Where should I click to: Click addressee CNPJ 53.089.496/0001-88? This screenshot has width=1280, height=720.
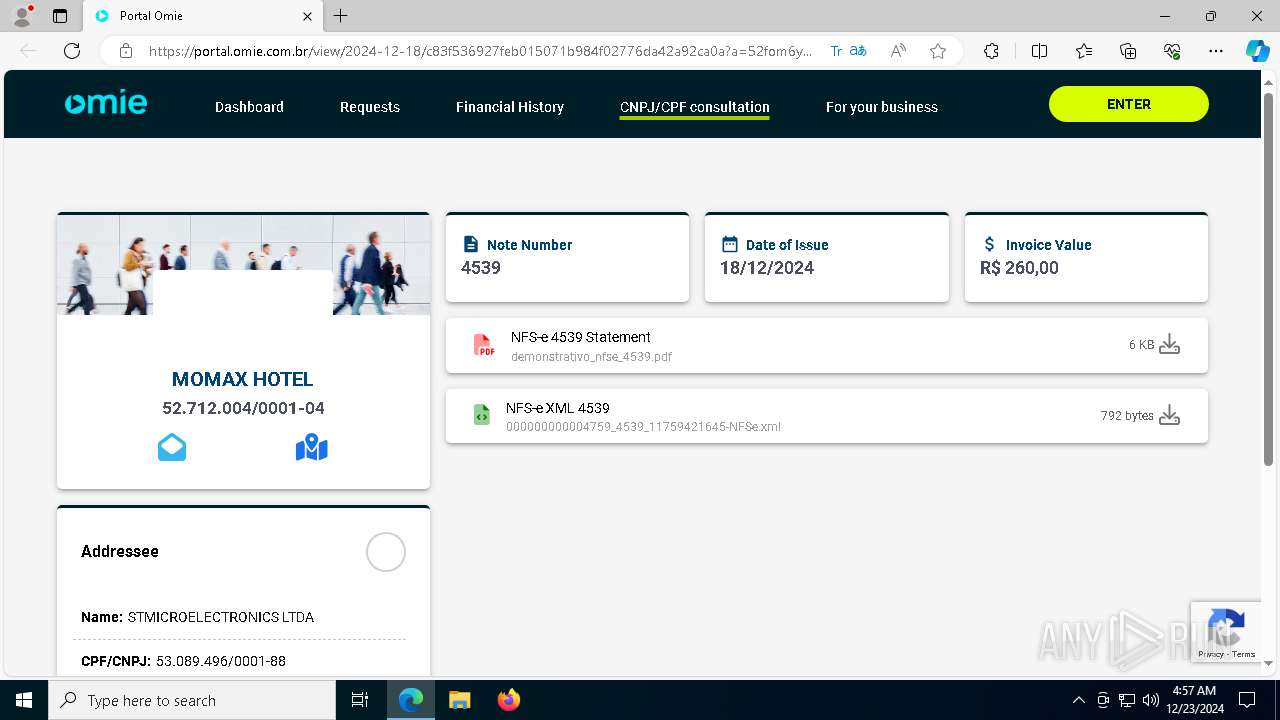221,661
